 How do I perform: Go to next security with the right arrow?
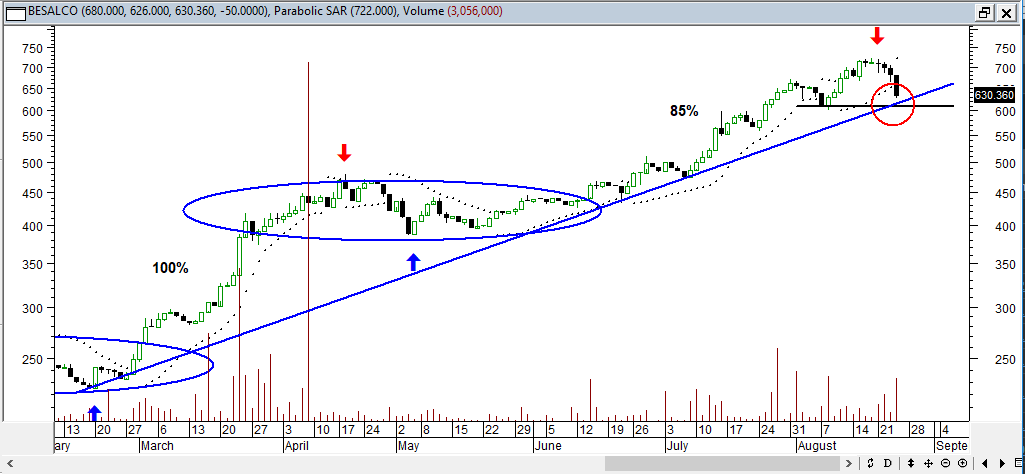click(x=1002, y=463)
